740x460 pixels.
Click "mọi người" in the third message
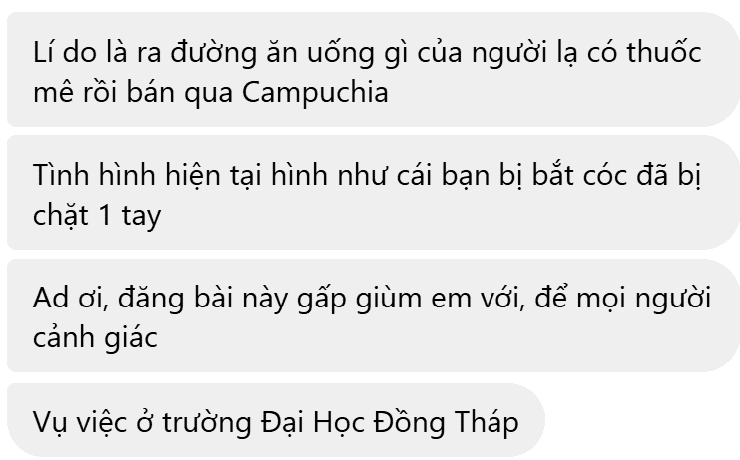[643, 300]
